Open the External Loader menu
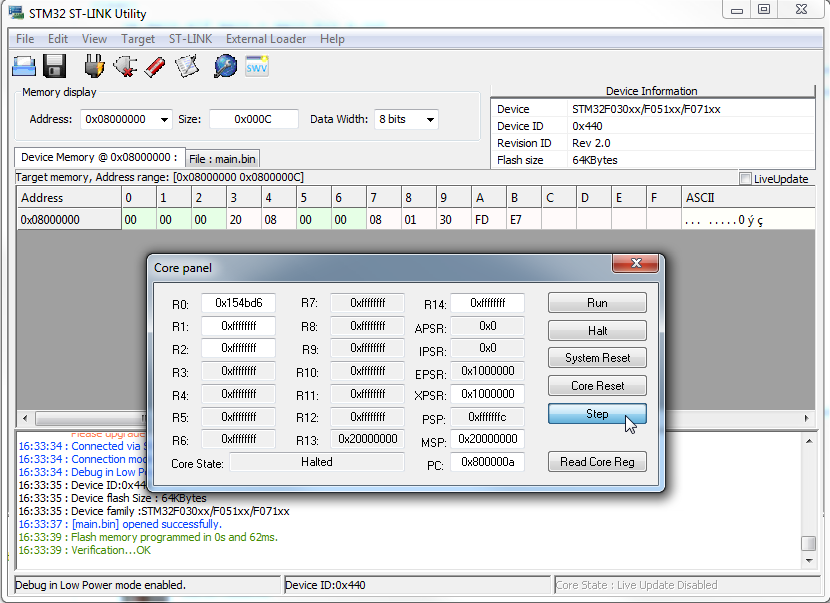Viewport: 830px width, 603px height. 266,39
